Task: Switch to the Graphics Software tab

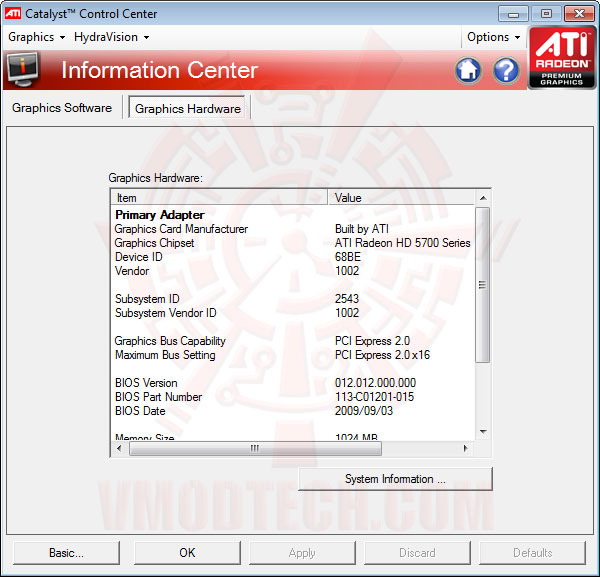Action: coord(62,108)
